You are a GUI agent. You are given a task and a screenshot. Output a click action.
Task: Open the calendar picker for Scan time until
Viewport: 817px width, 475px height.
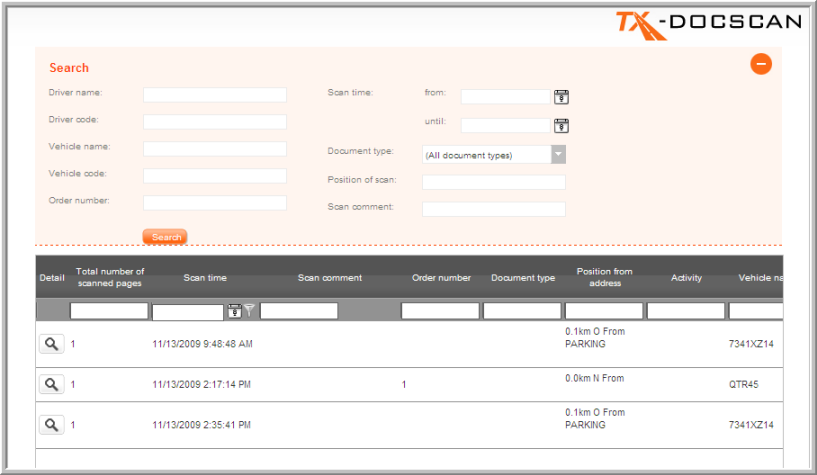click(562, 125)
